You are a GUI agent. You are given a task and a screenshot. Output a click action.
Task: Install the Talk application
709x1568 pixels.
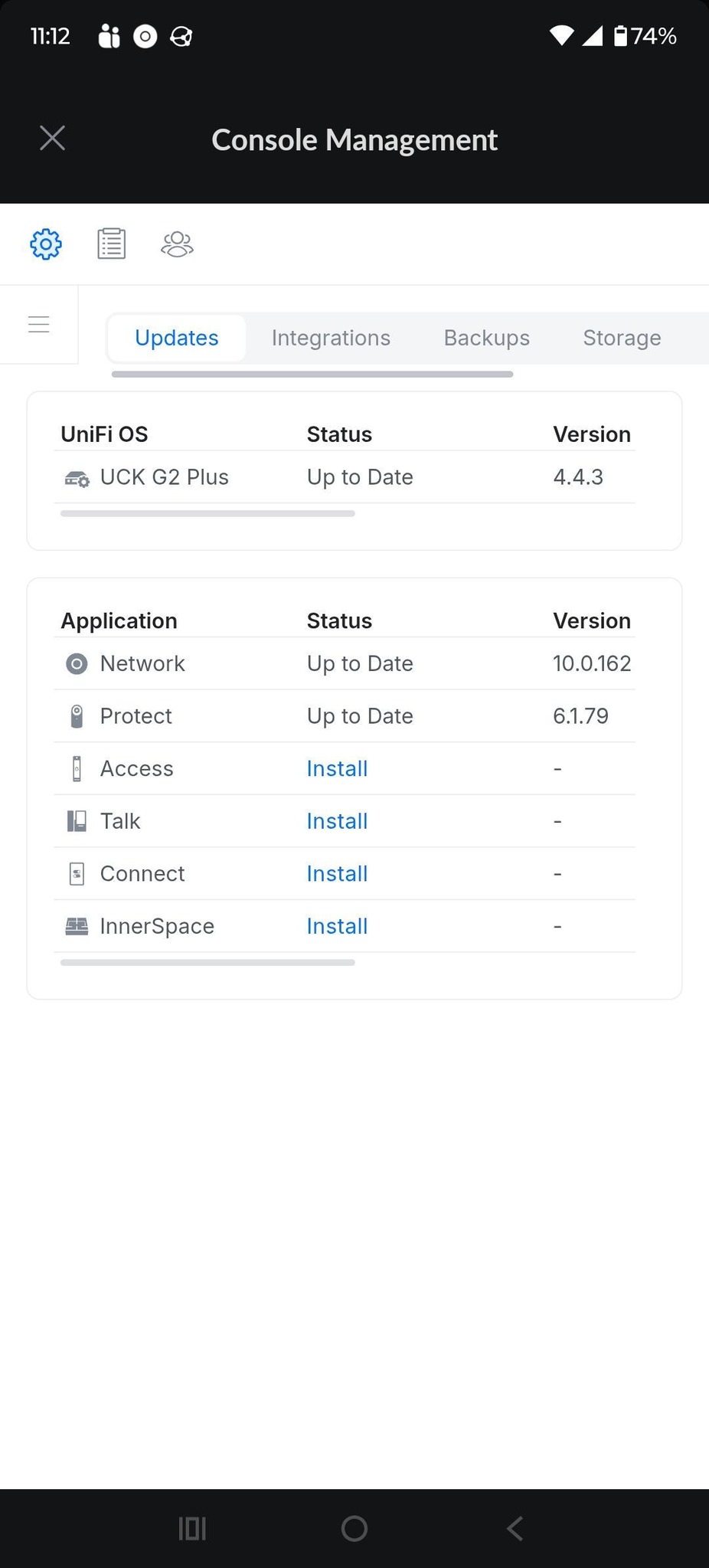point(337,821)
